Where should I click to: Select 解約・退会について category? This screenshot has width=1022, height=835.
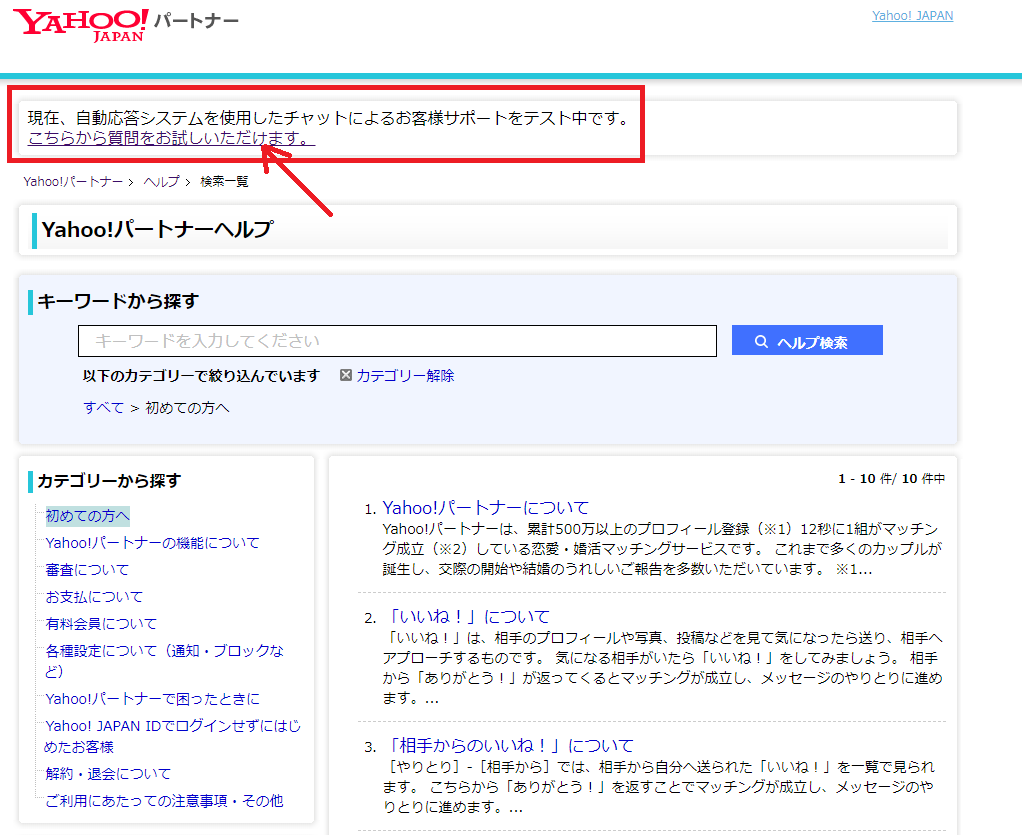108,774
